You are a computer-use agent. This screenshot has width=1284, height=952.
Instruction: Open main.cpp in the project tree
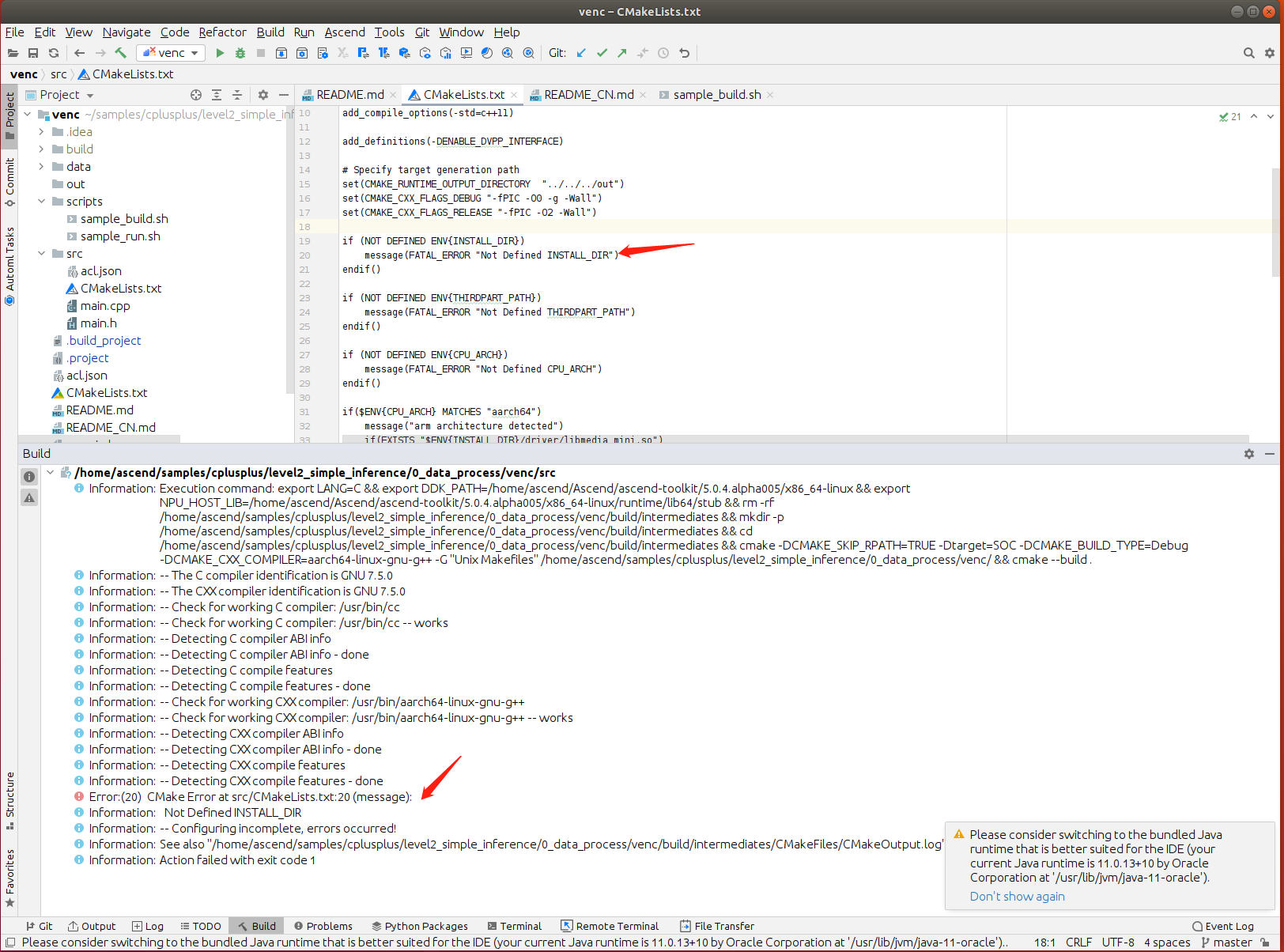(x=105, y=306)
